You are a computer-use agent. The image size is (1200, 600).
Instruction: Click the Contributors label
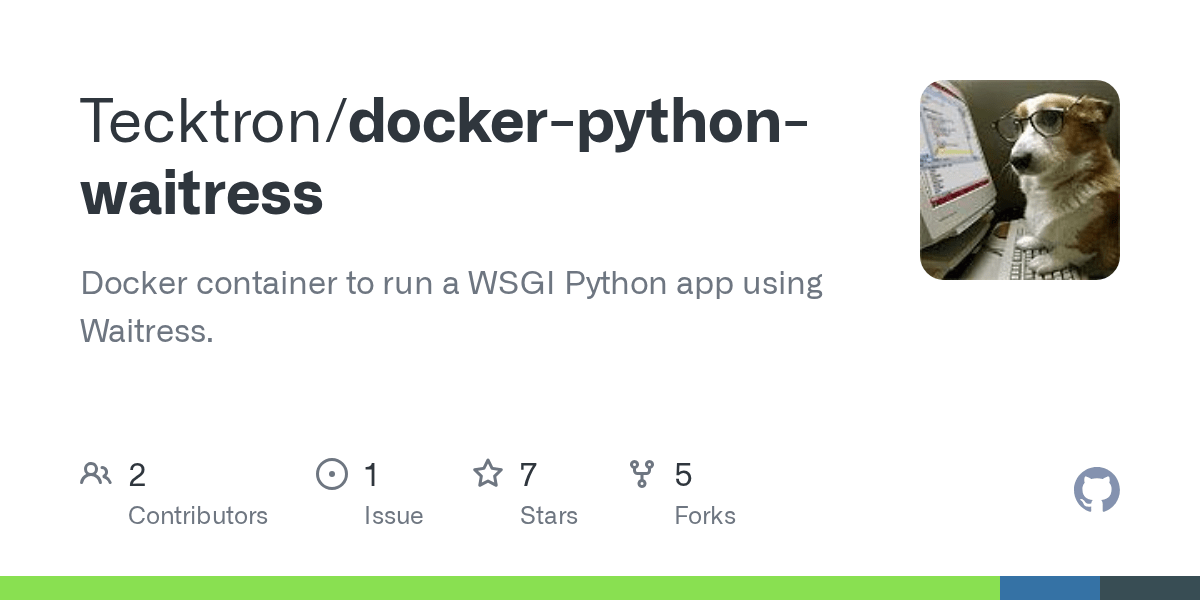click(198, 516)
